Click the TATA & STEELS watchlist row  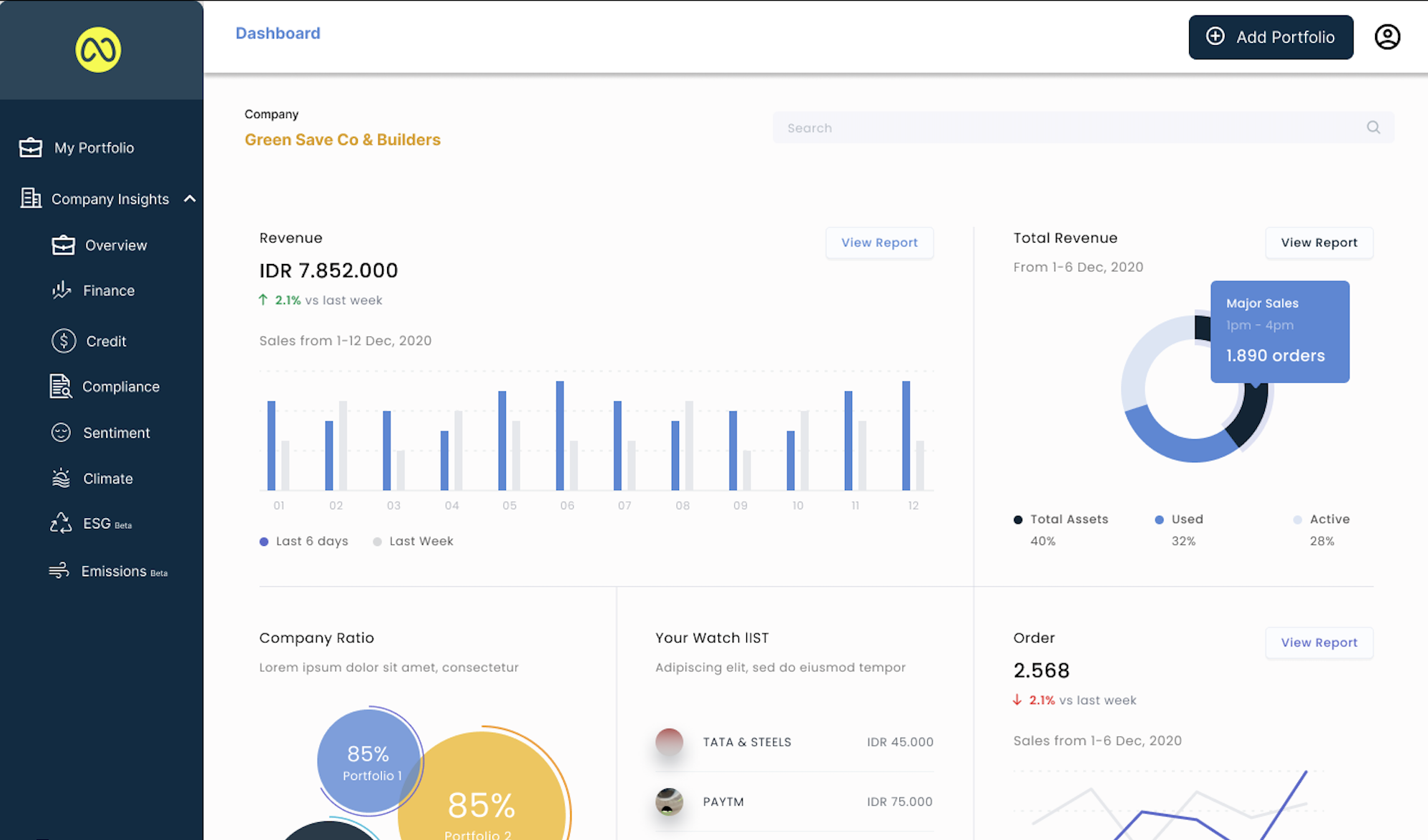(x=794, y=742)
